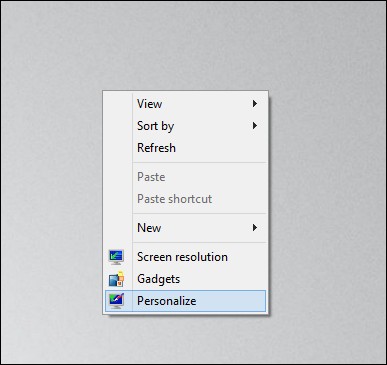The width and height of the screenshot is (387, 365).
Task: Click the Gadgets icon
Action: coord(116,279)
